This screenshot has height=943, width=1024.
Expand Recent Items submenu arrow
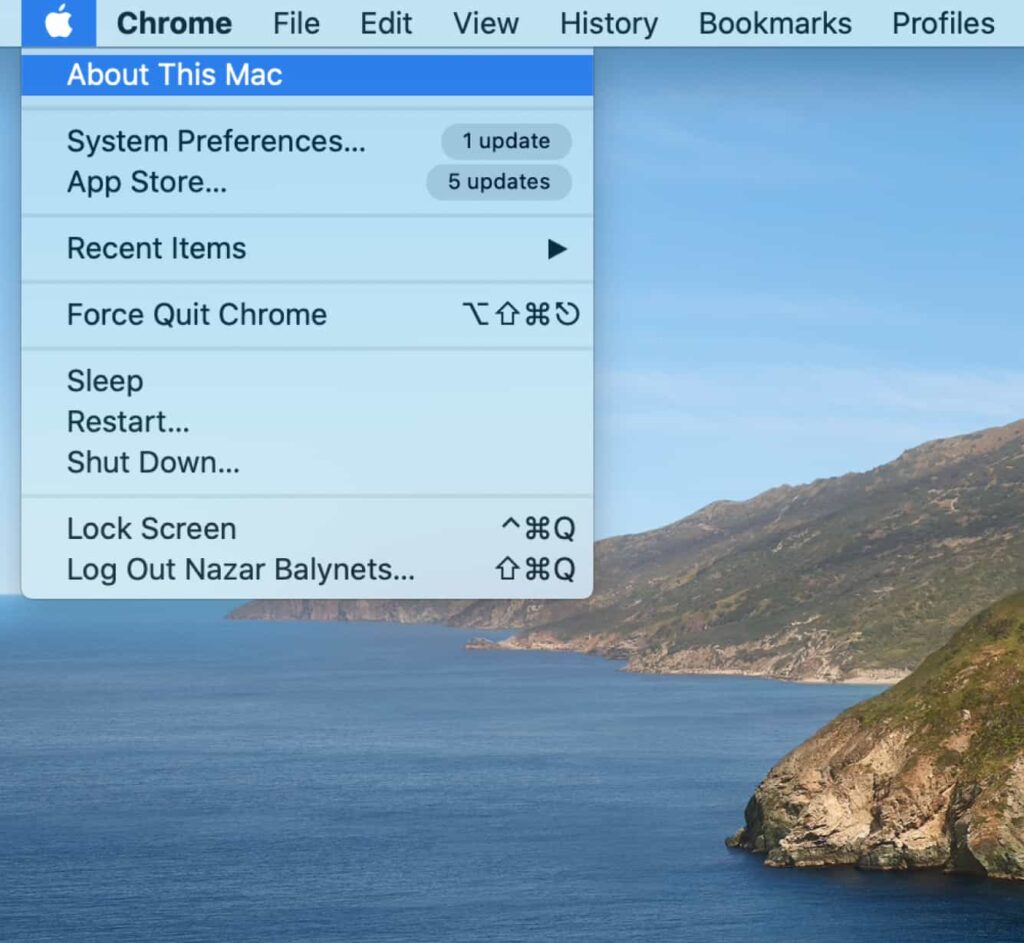(x=556, y=249)
